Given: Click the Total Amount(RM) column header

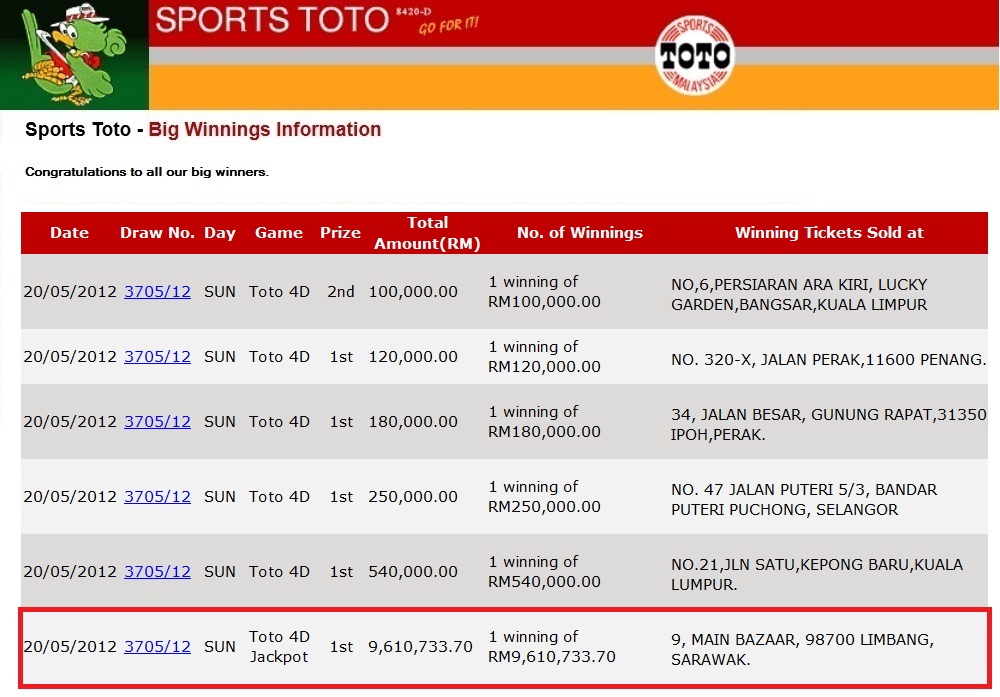Looking at the screenshot, I should pos(427,233).
